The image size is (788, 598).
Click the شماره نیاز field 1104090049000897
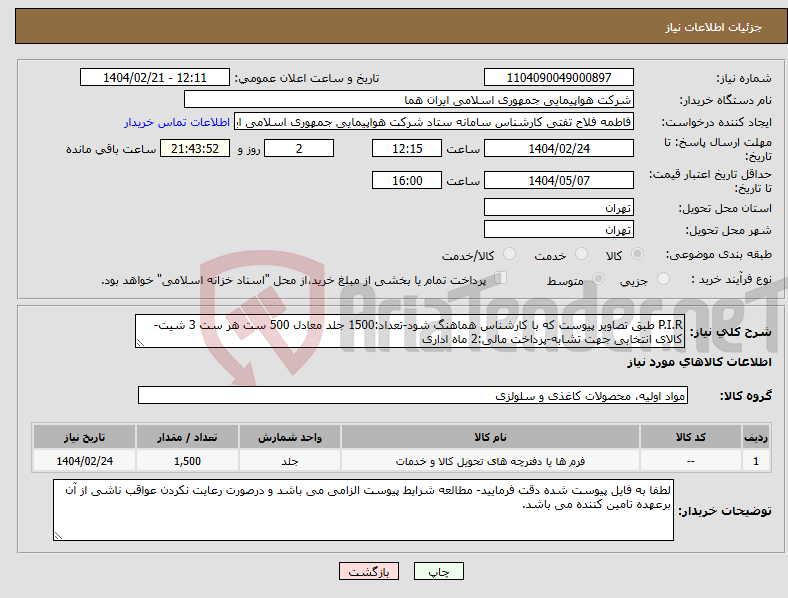[x=558, y=77]
